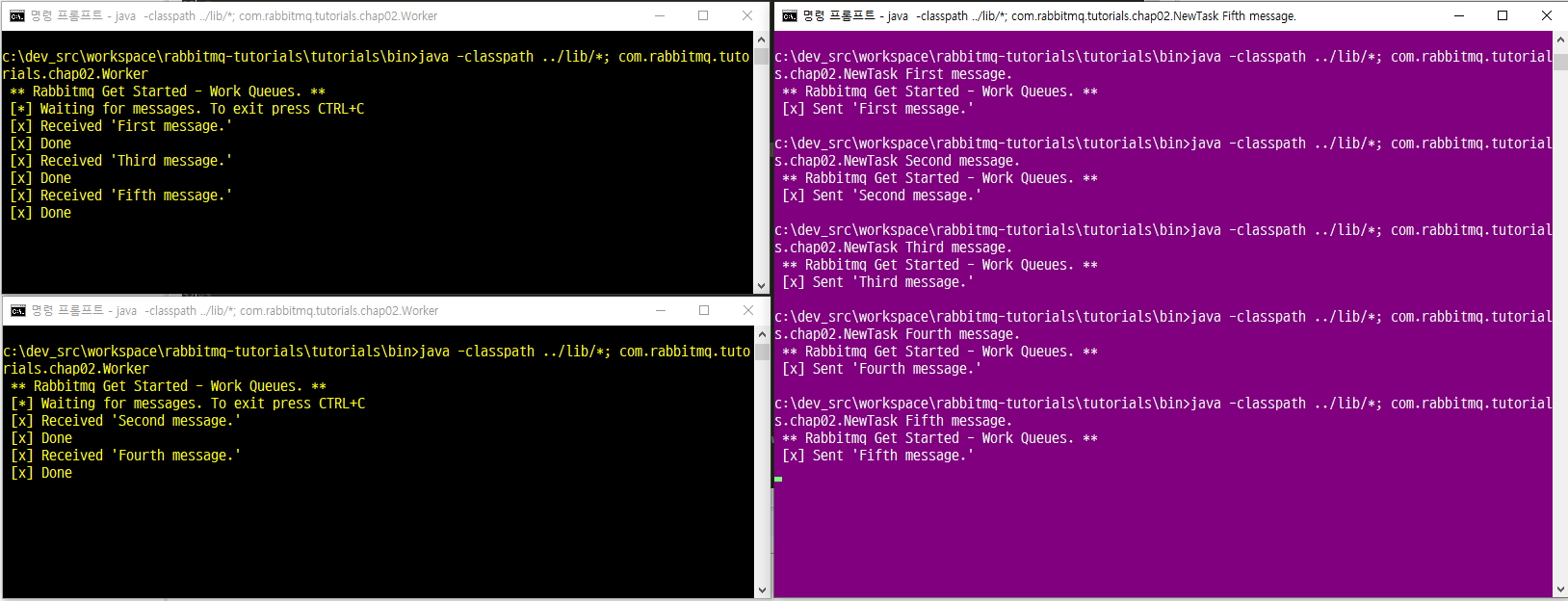Click "NewTask First message." command line
This screenshot has height=601, width=1568.
point(893,74)
